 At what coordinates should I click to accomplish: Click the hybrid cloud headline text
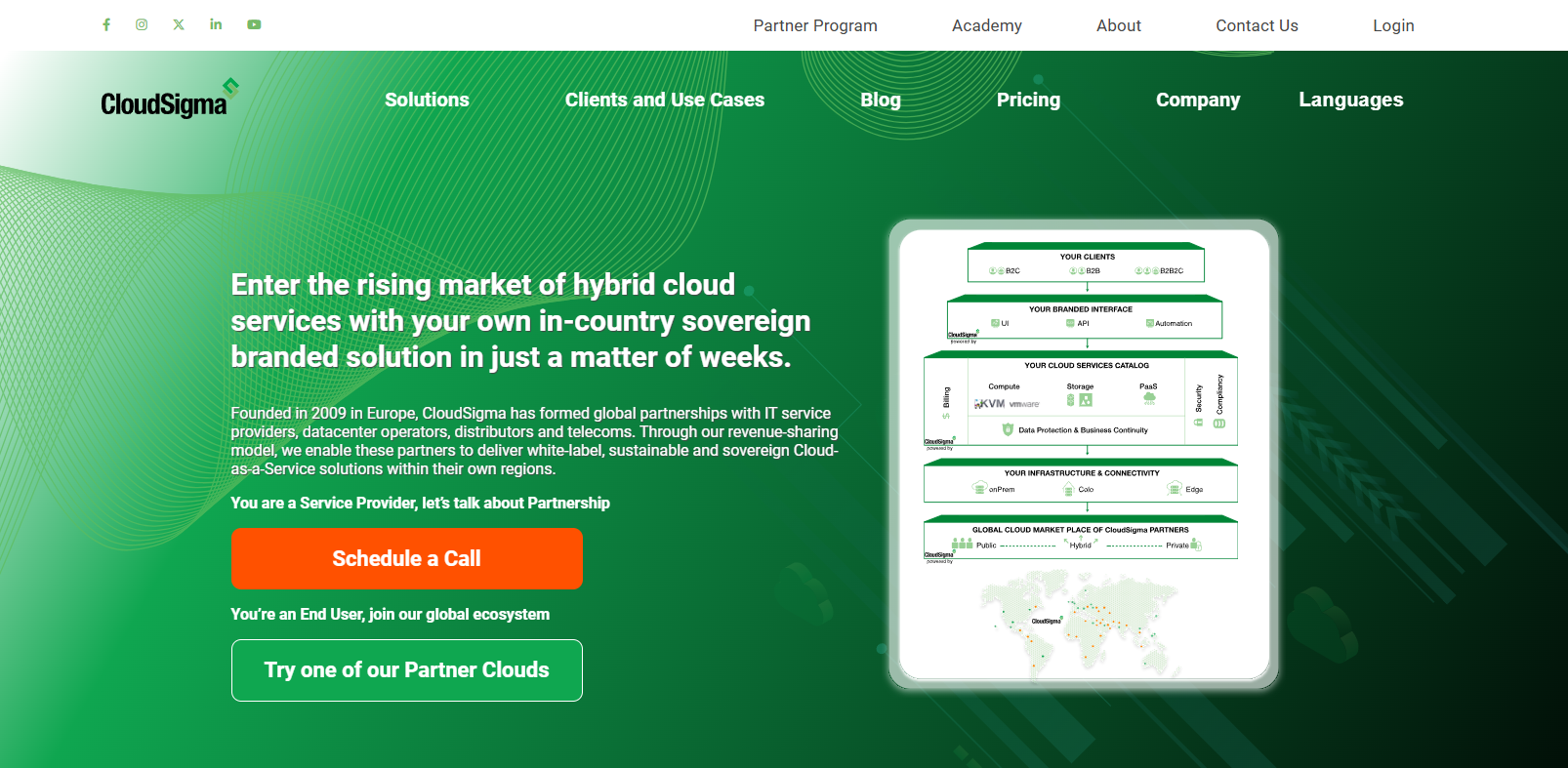pyautogui.click(x=521, y=321)
